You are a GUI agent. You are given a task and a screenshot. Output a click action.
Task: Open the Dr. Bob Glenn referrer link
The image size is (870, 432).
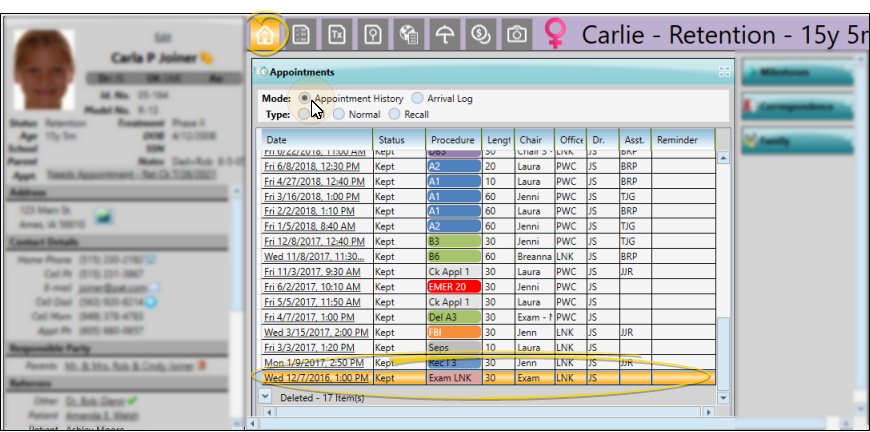point(94,400)
